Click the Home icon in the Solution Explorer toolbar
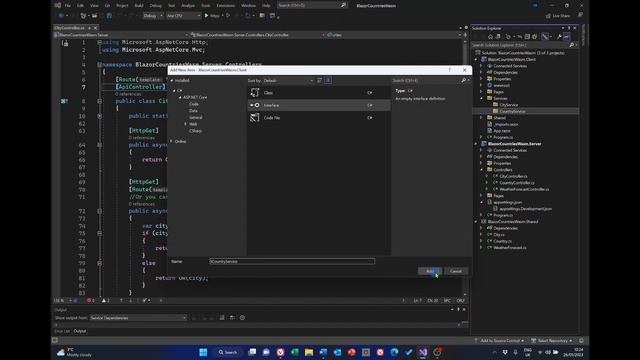 (x=490, y=37)
